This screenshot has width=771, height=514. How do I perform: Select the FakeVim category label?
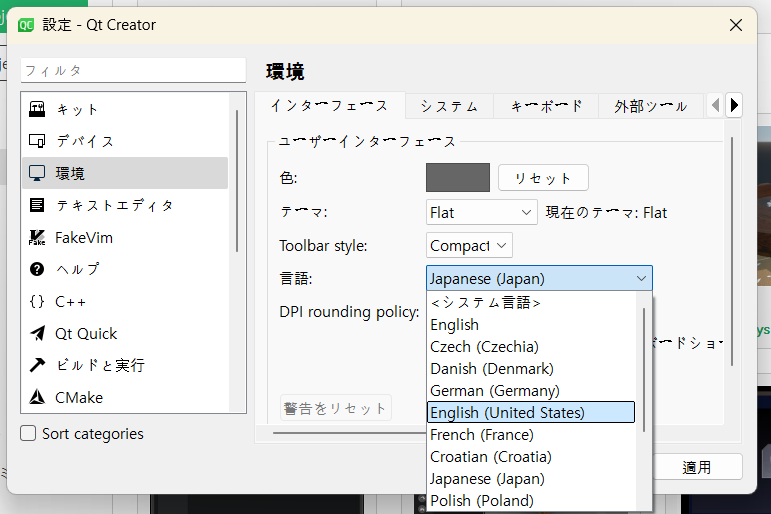click(84, 238)
